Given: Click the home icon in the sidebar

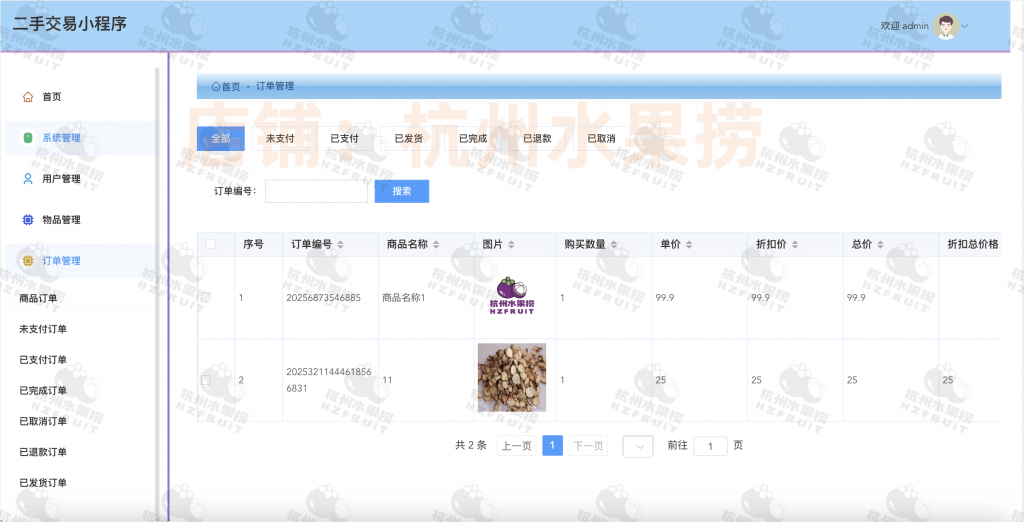Looking at the screenshot, I should (27, 97).
